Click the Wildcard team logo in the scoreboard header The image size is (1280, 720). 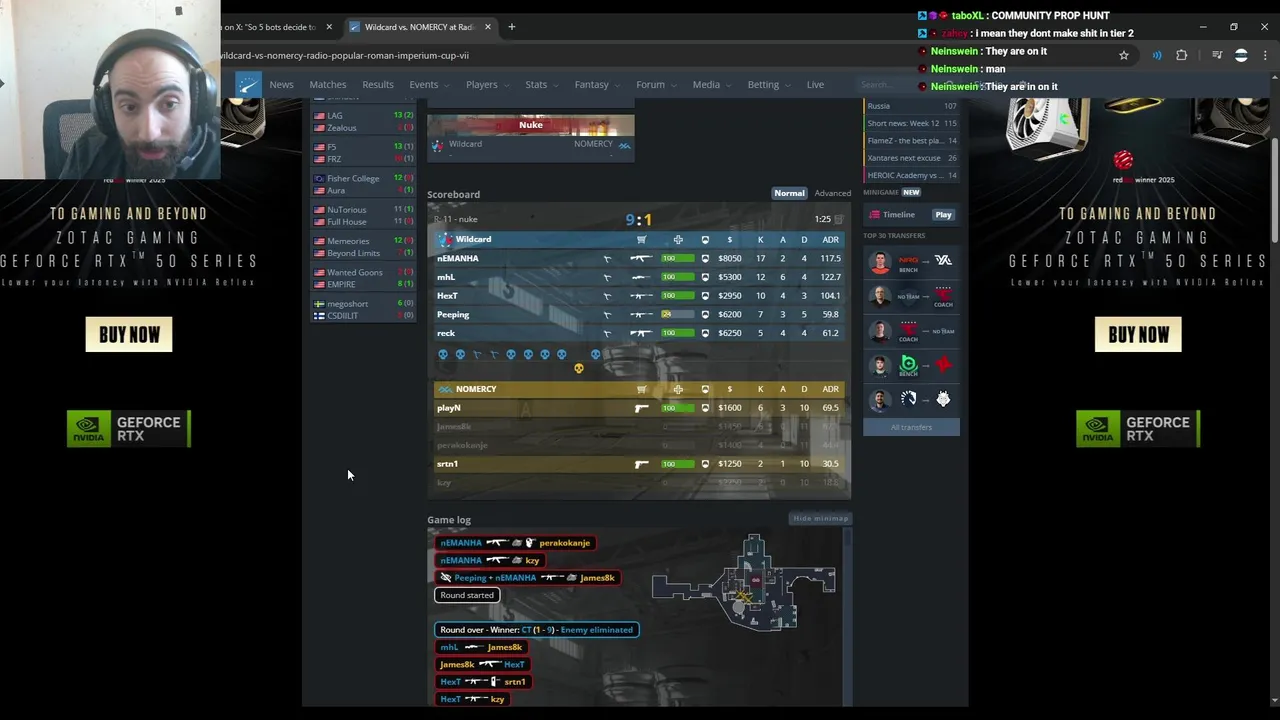[446, 240]
